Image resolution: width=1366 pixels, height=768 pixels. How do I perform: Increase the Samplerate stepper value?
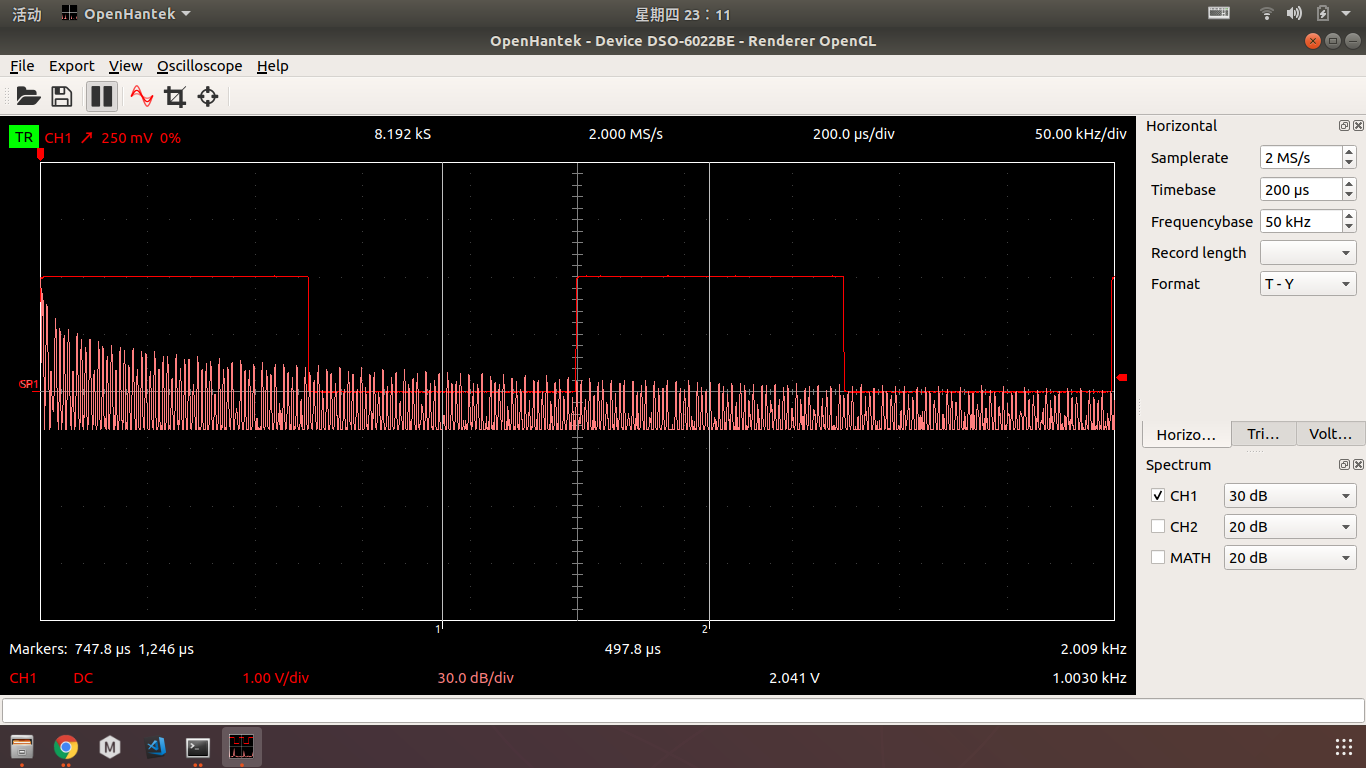coord(1349,152)
